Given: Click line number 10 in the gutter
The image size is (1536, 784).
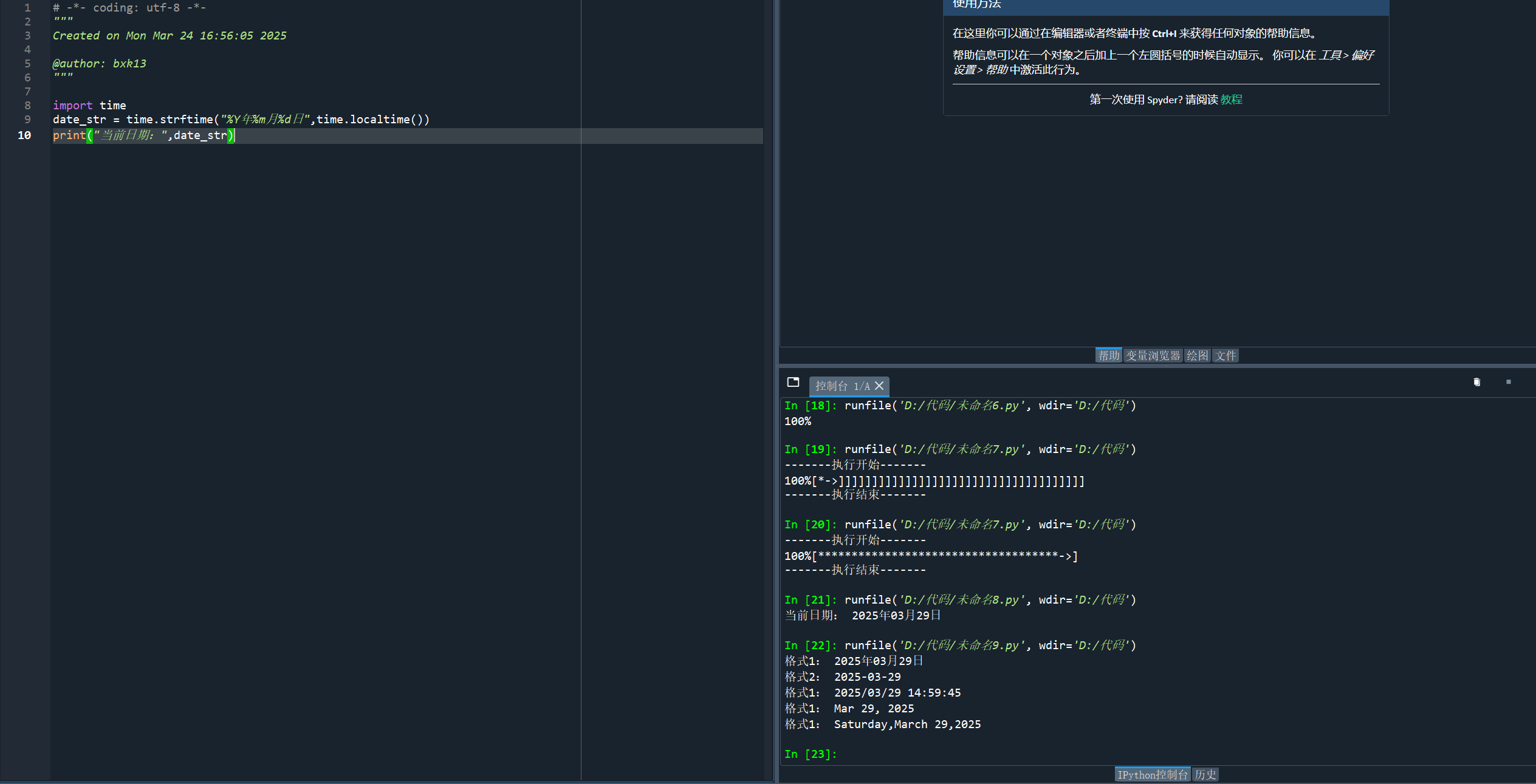Looking at the screenshot, I should tap(24, 135).
